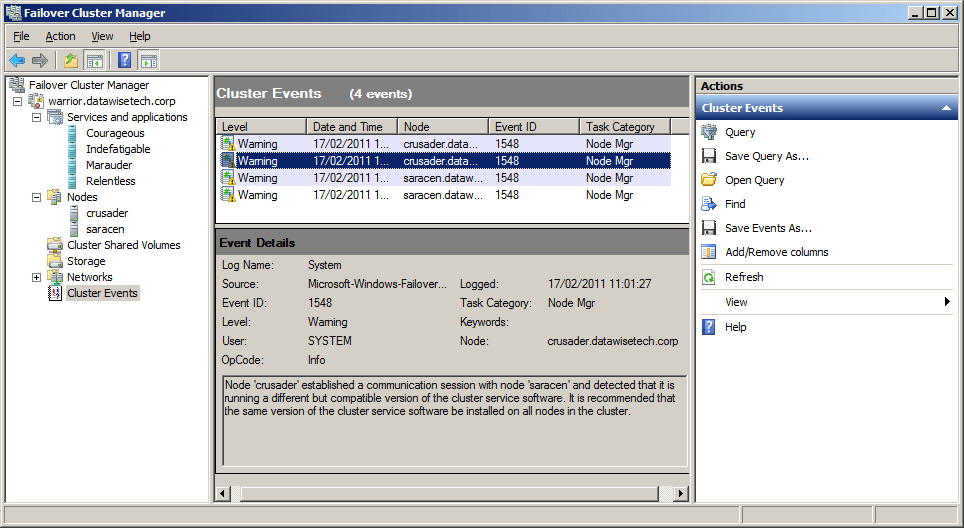Click the saracen node server icon
Screen dimensions: 964x528
point(74,229)
